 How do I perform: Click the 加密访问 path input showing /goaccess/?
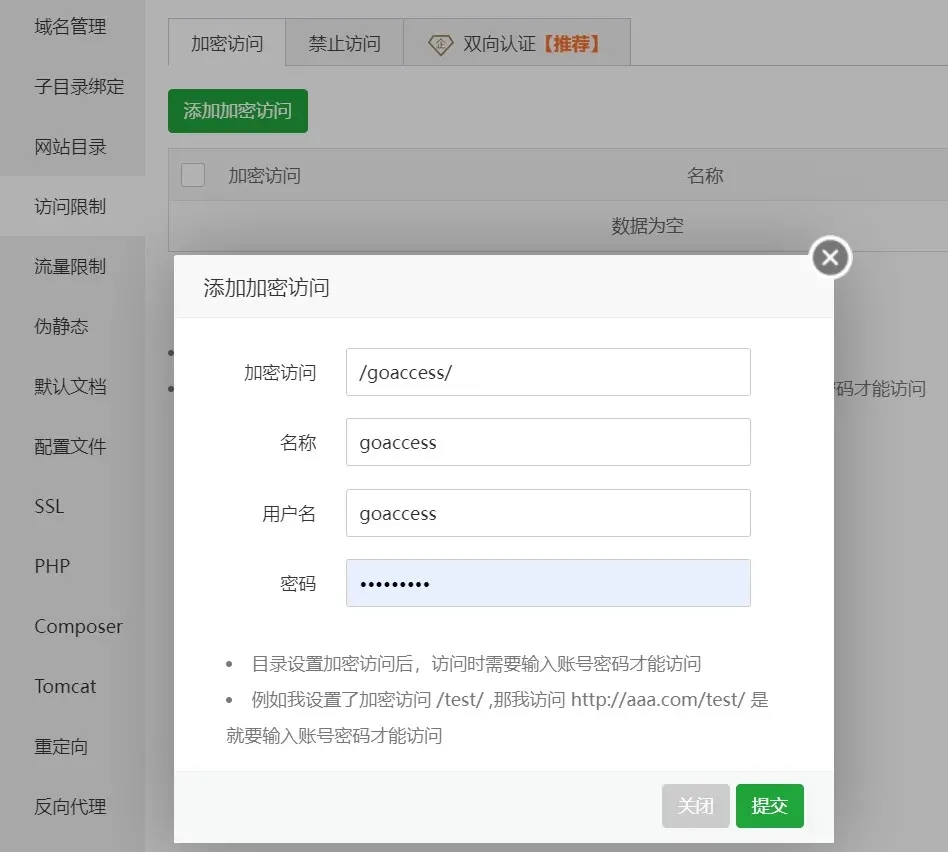click(x=548, y=371)
